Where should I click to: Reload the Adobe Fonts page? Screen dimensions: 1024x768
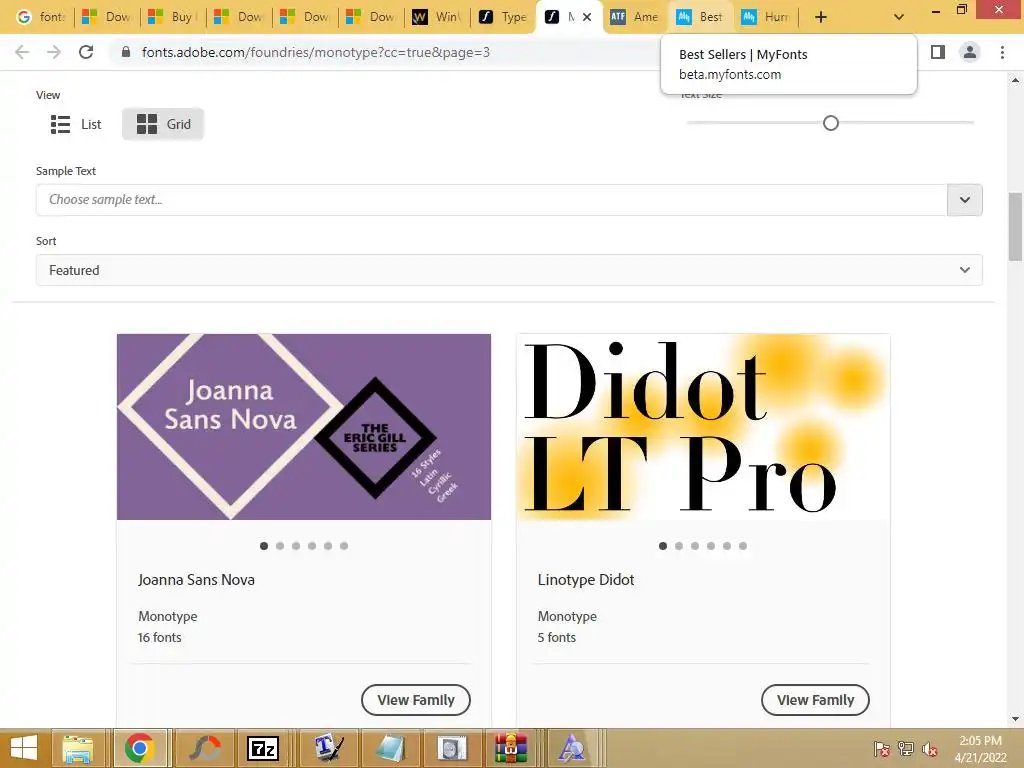point(86,52)
